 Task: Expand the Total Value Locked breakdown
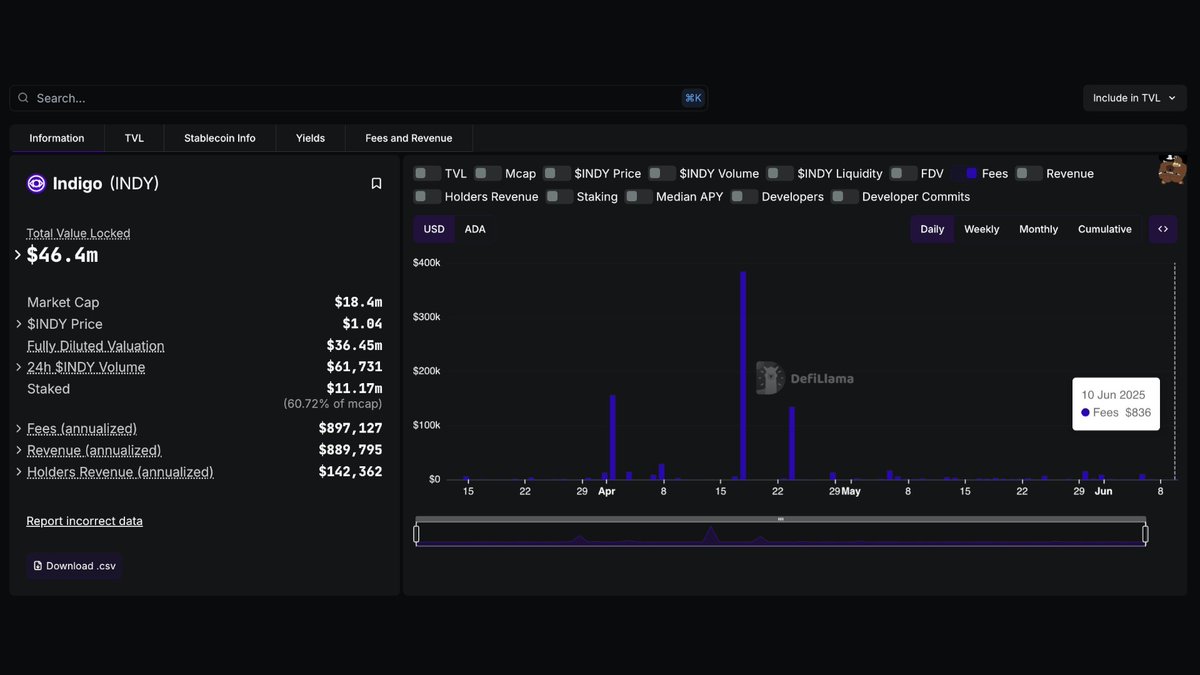click(x=18, y=255)
